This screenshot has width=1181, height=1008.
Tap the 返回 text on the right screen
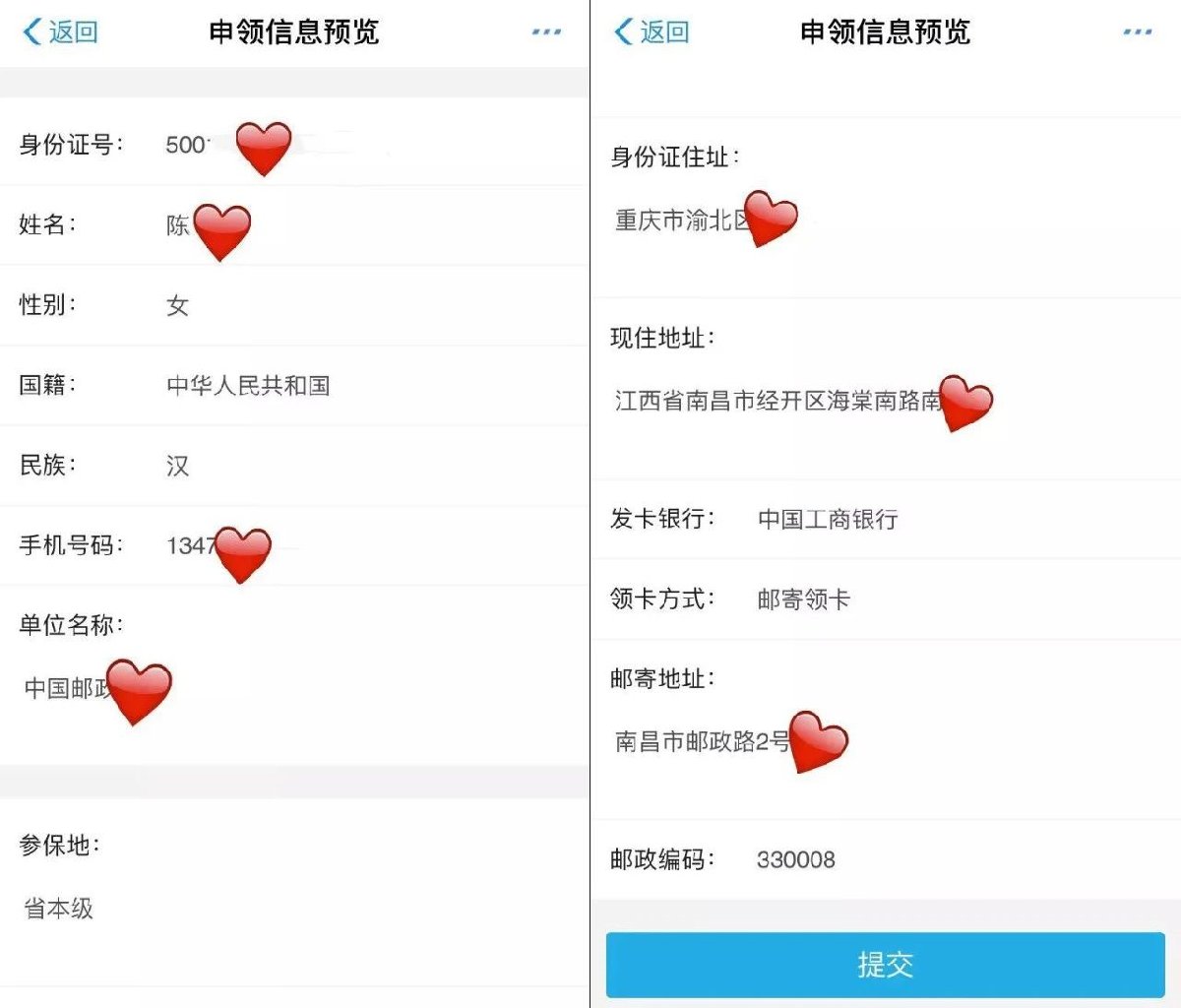click(x=664, y=32)
